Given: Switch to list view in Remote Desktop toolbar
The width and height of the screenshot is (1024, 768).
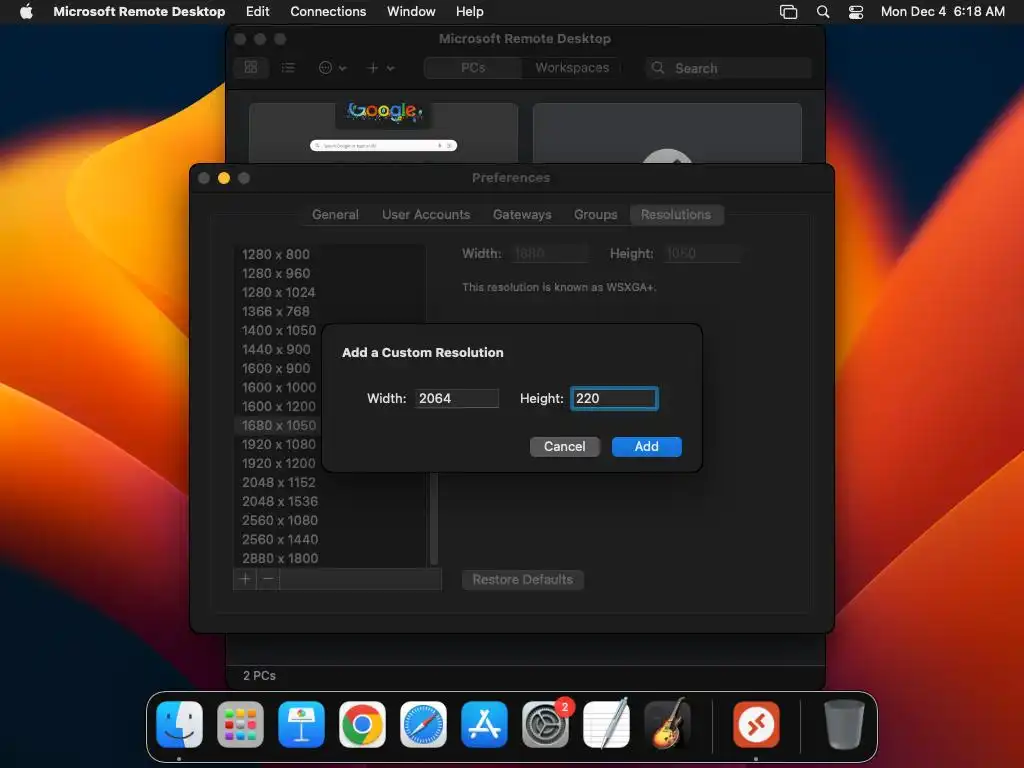Looking at the screenshot, I should (x=288, y=68).
